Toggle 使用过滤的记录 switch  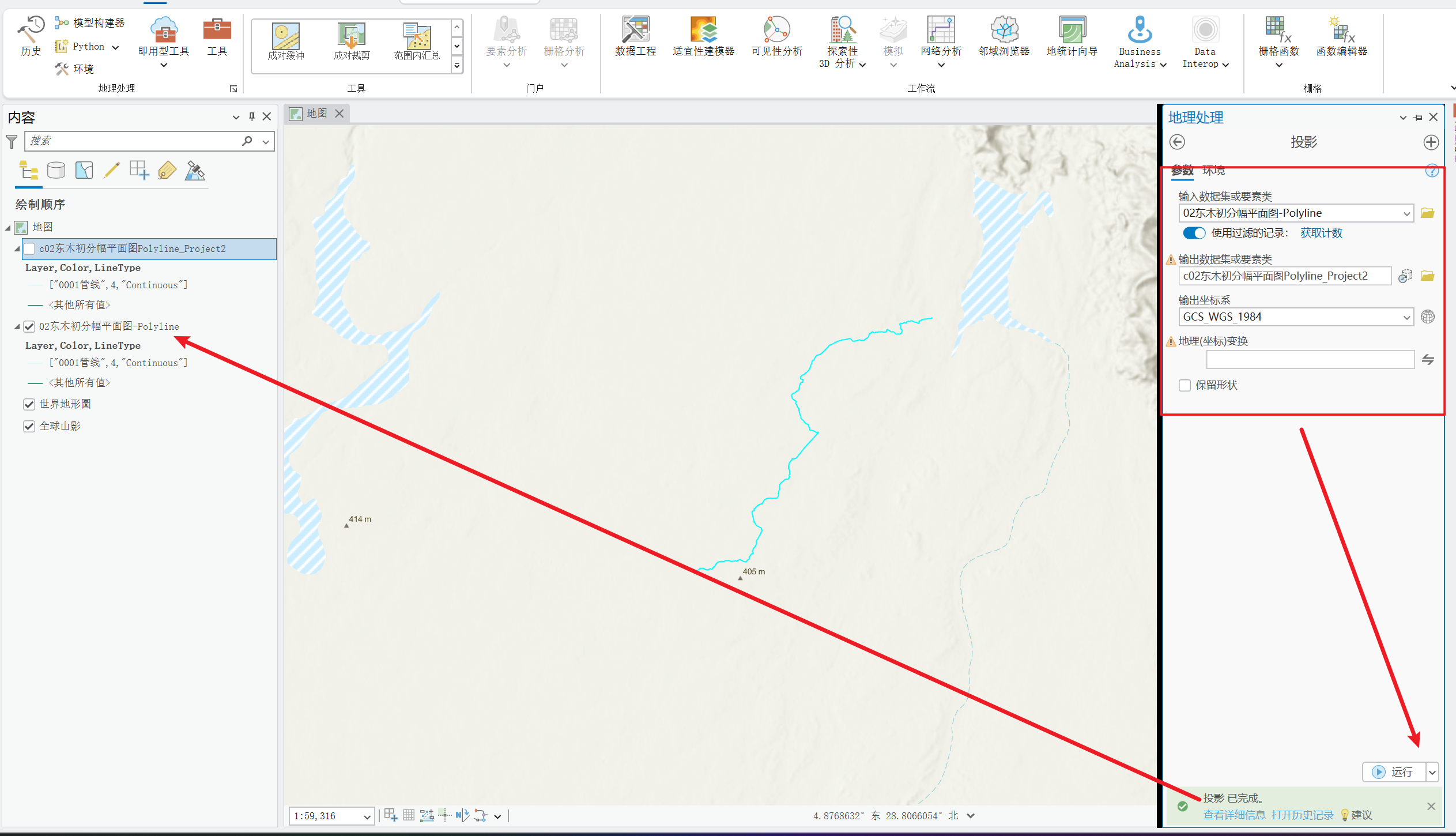pos(1194,233)
